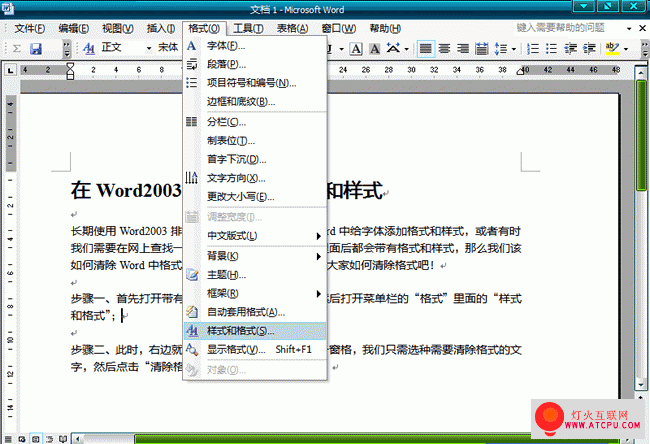Close the document with menu bar X
Viewport: 650px width, 444px height.
click(642, 28)
